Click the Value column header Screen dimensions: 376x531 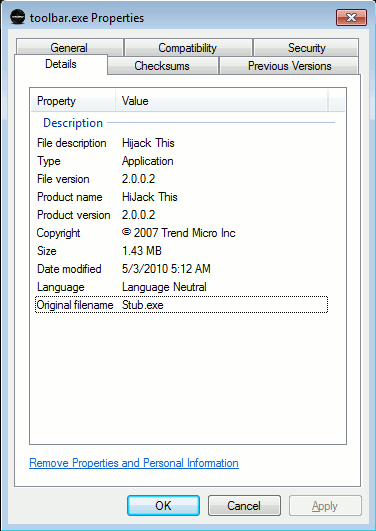(222, 101)
